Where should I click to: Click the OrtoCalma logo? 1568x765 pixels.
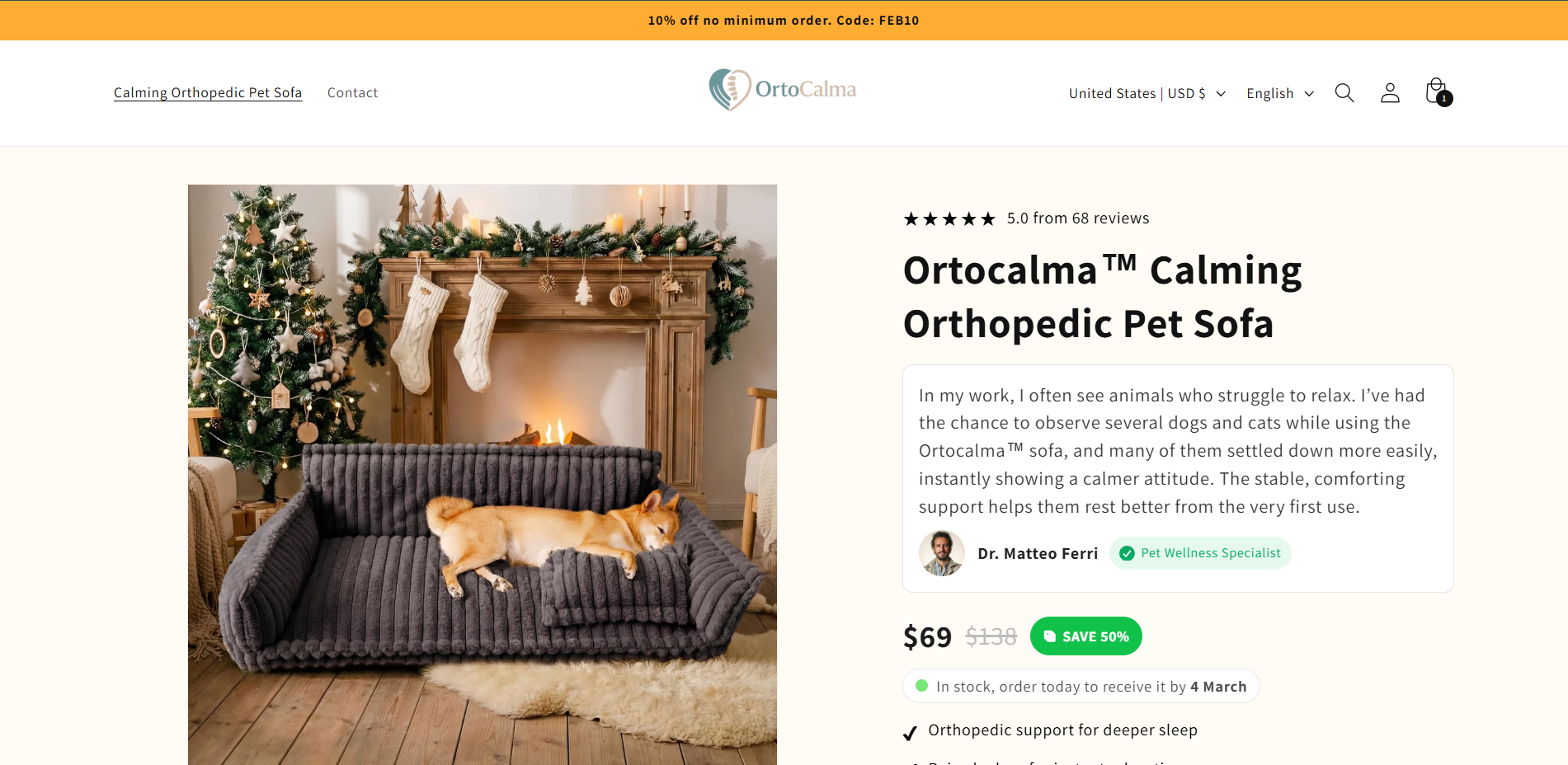[x=783, y=90]
